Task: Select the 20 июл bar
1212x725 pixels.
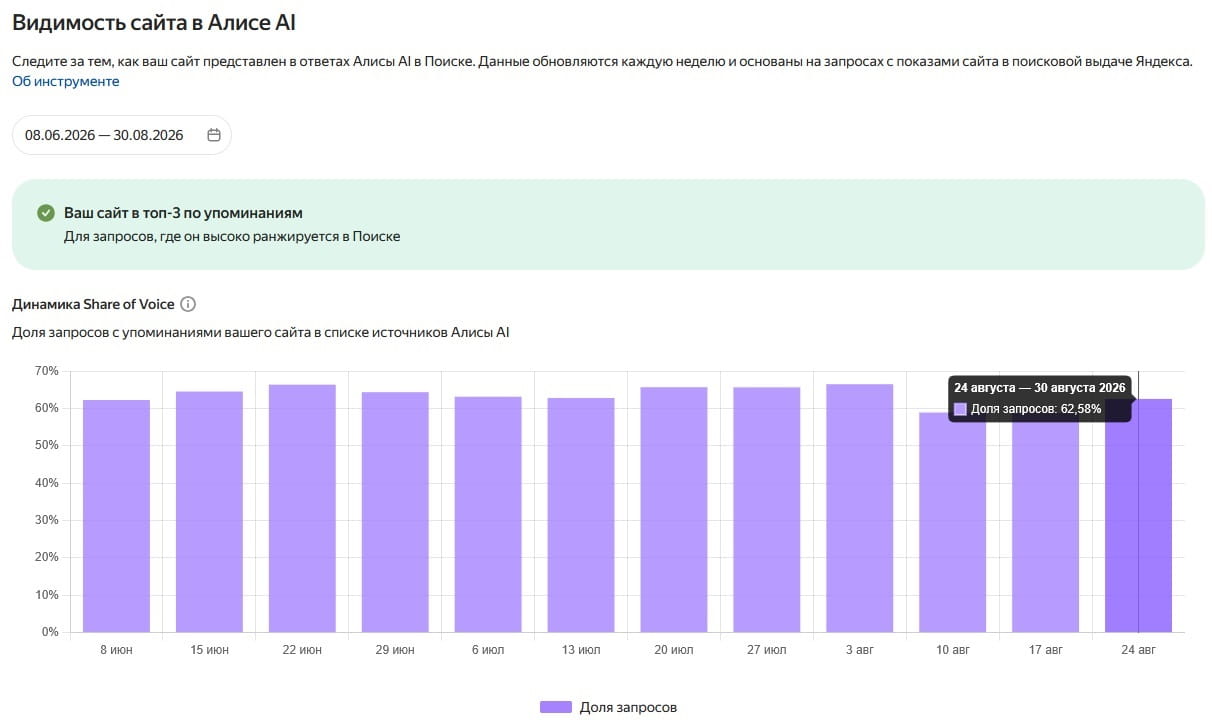Action: (x=674, y=510)
